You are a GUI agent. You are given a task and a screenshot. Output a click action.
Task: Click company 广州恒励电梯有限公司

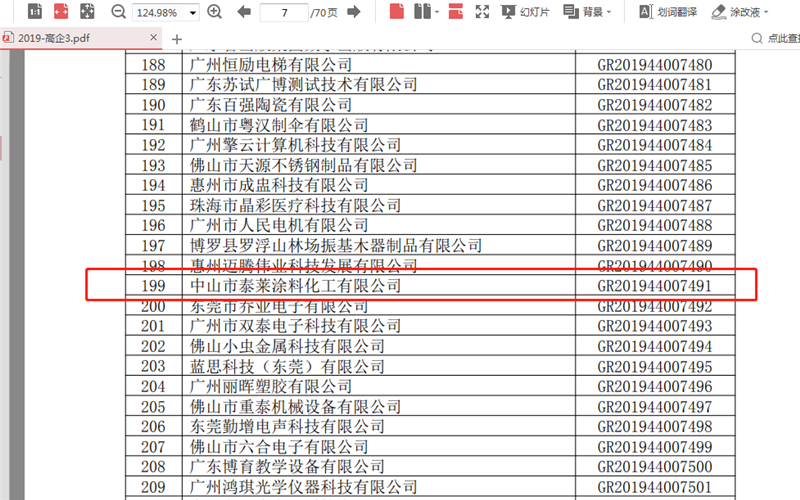pyautogui.click(x=271, y=65)
